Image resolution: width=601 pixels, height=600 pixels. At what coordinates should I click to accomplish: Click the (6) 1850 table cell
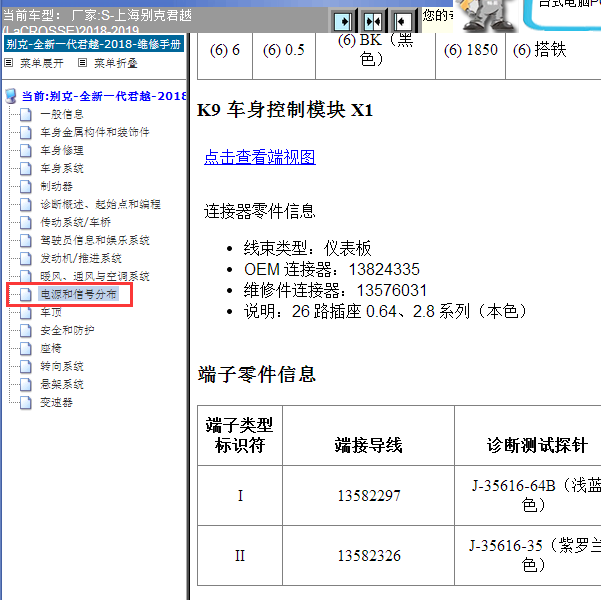click(471, 56)
